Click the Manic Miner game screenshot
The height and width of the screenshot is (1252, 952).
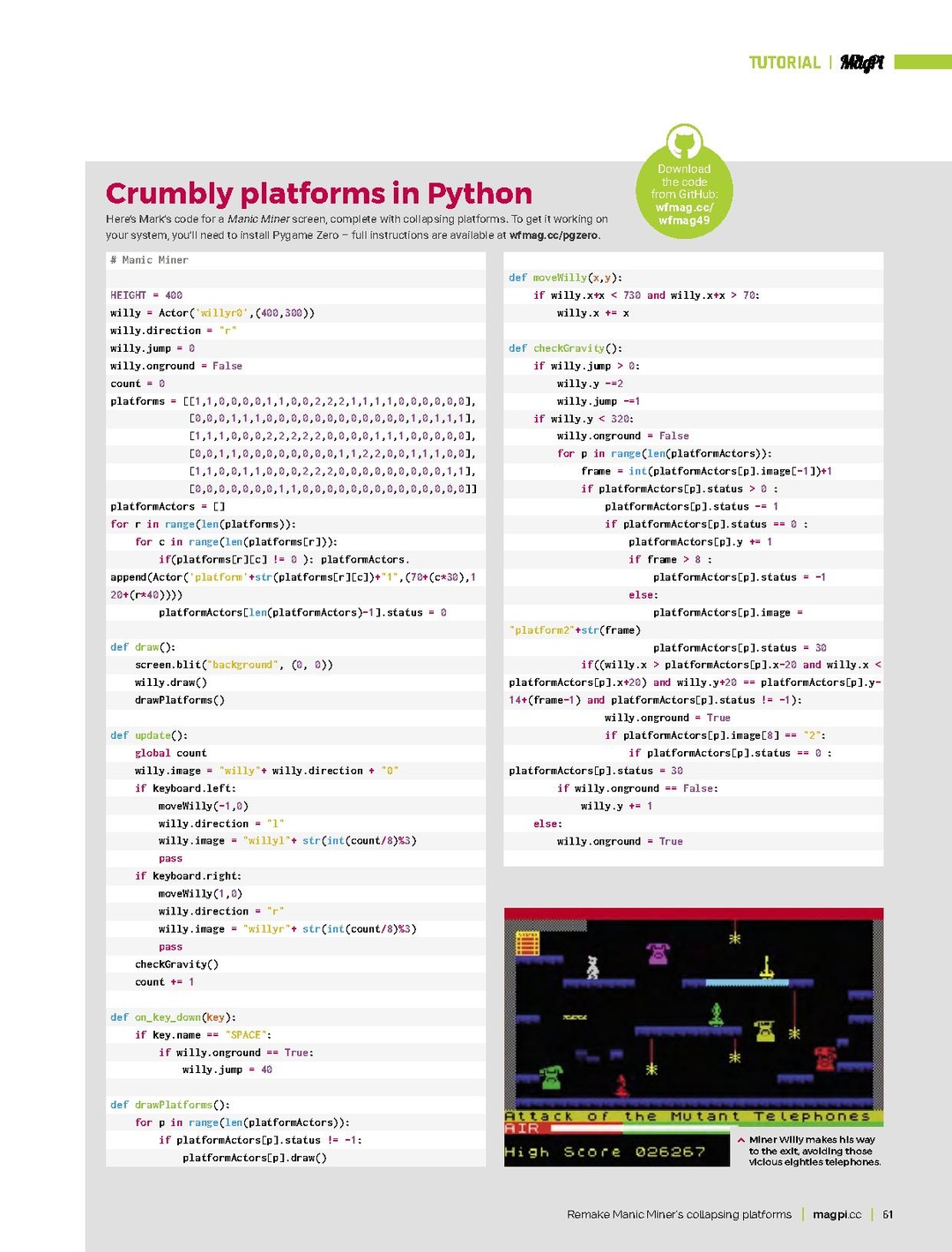click(x=694, y=1037)
